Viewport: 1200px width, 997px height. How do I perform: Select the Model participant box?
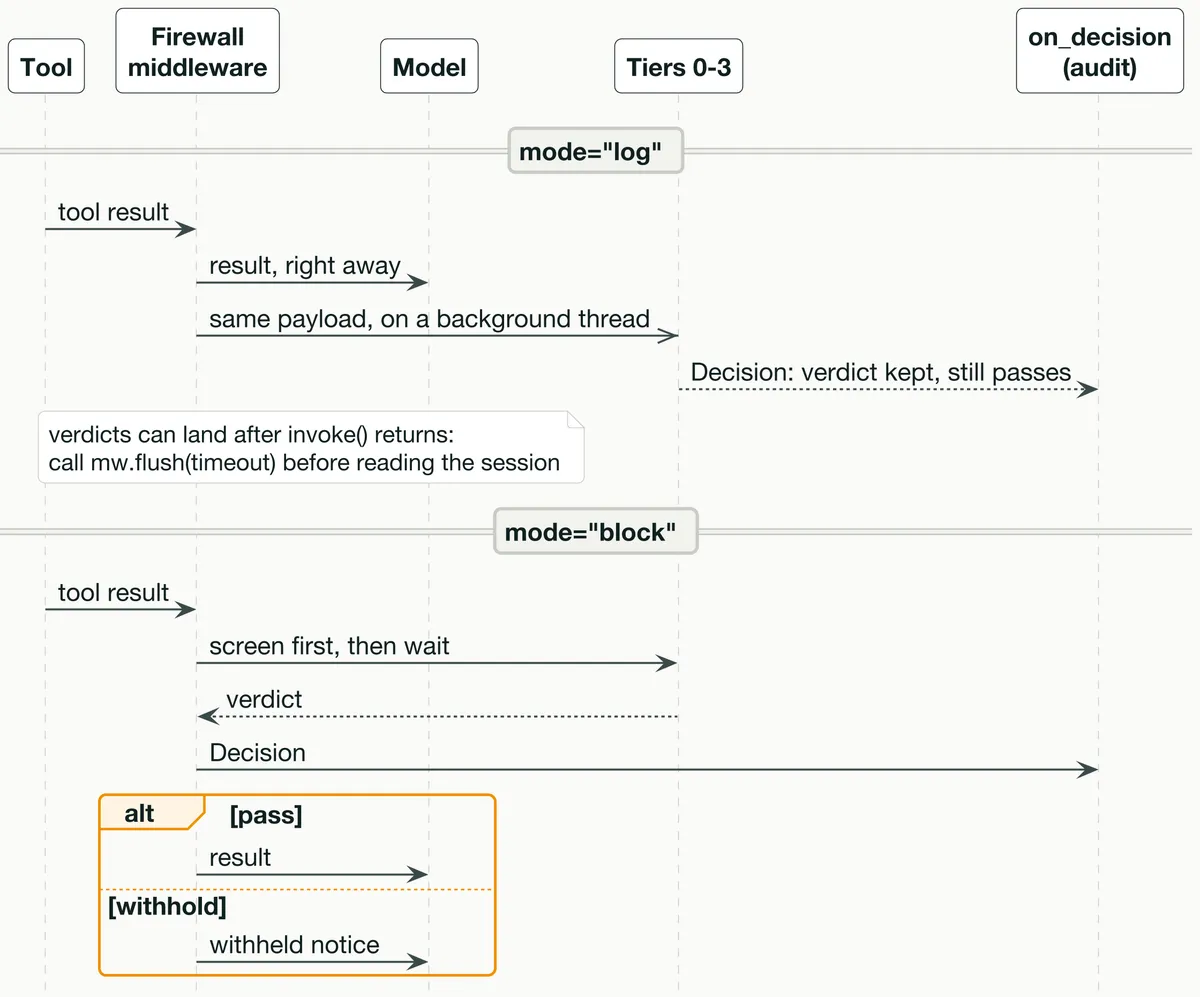tap(429, 67)
